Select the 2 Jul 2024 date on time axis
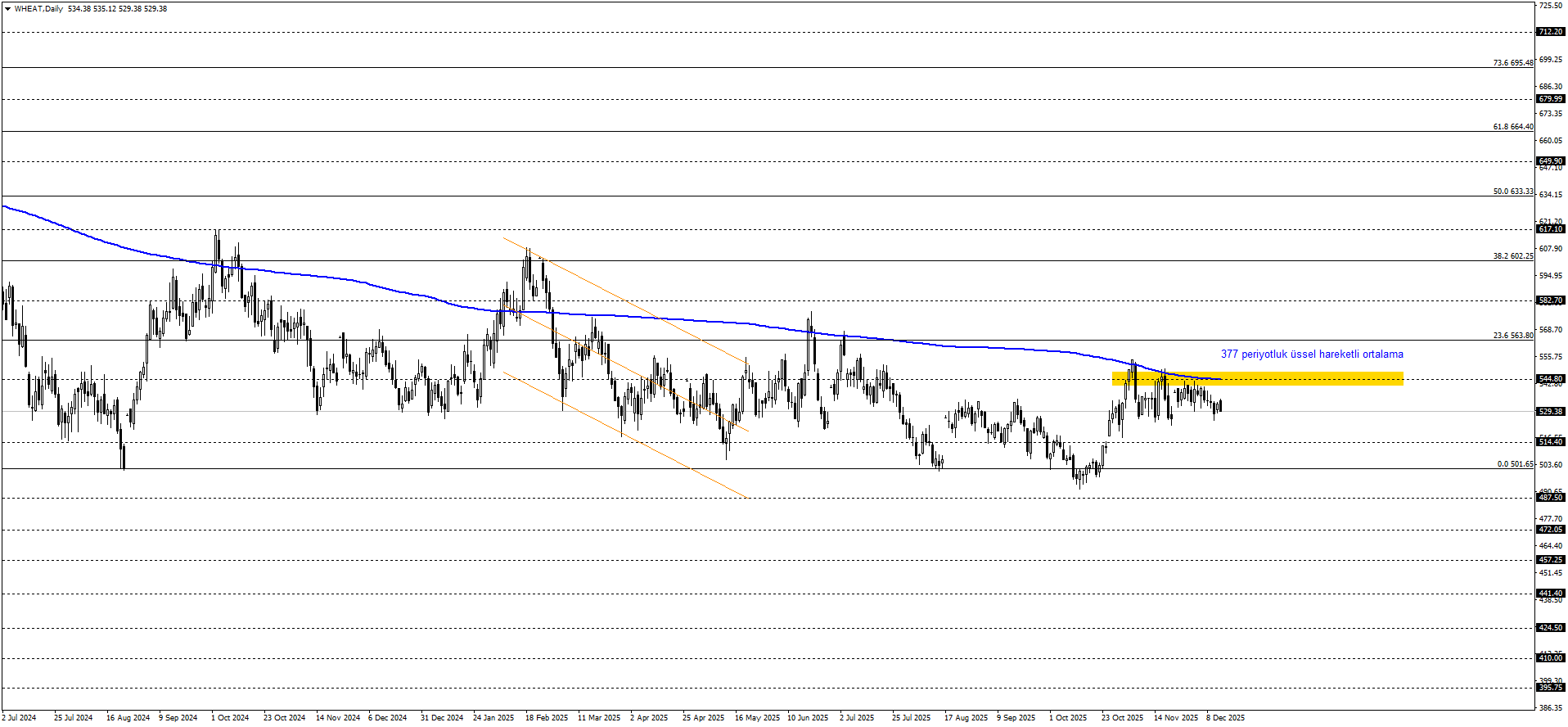The image size is (1568, 727). (19, 718)
